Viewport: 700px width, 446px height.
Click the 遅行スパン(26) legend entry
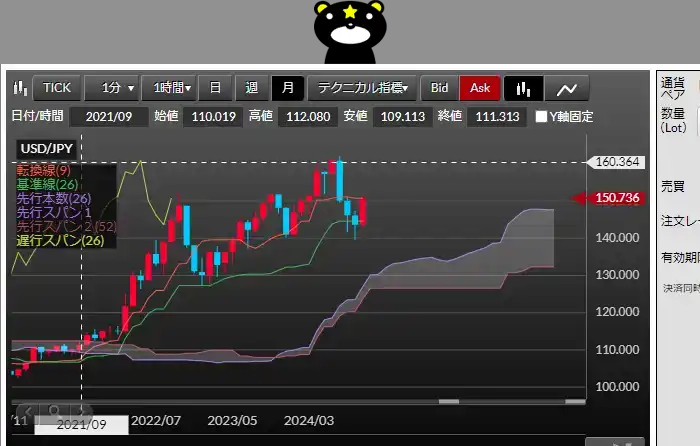tap(60, 241)
